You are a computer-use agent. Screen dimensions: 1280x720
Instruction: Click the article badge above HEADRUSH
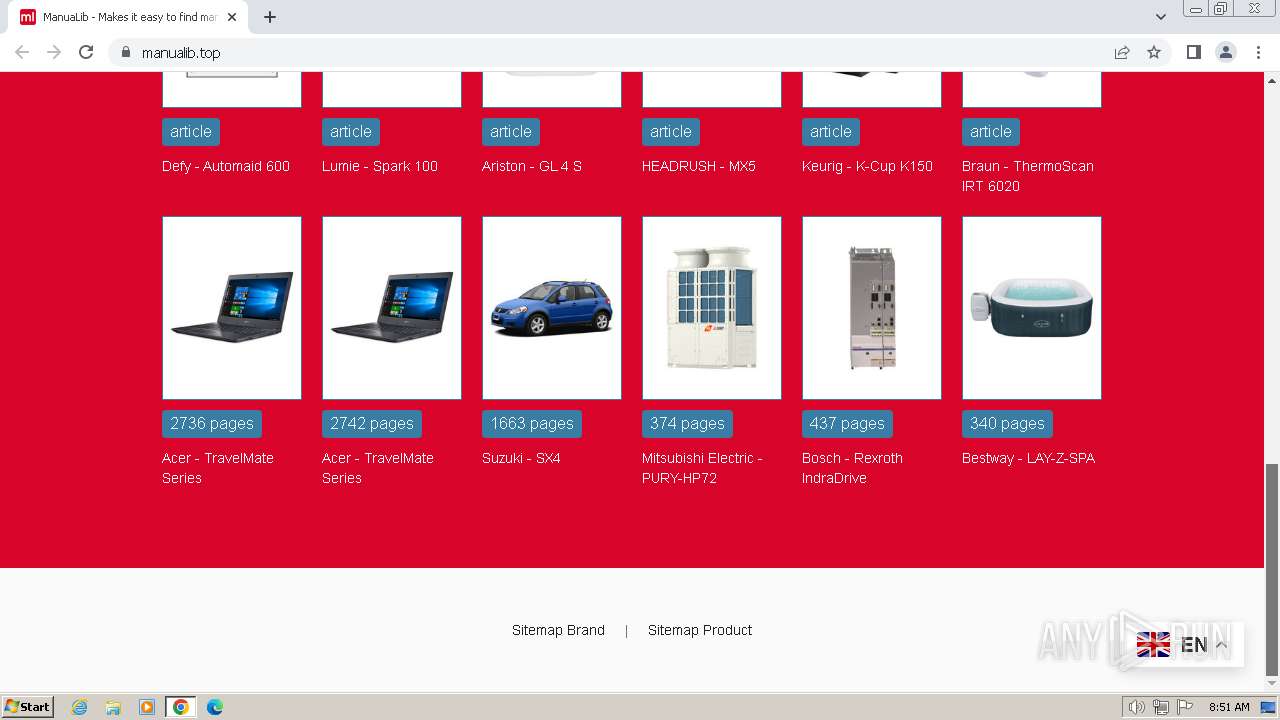click(671, 132)
